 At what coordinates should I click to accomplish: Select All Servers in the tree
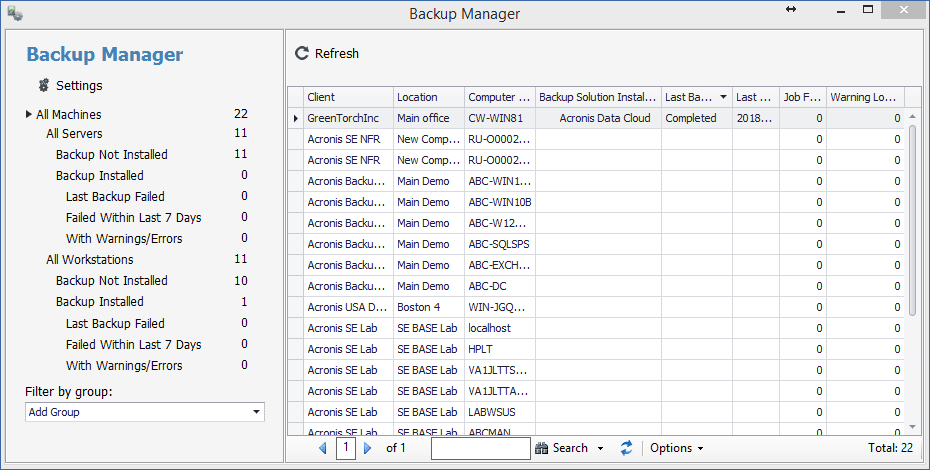click(74, 133)
